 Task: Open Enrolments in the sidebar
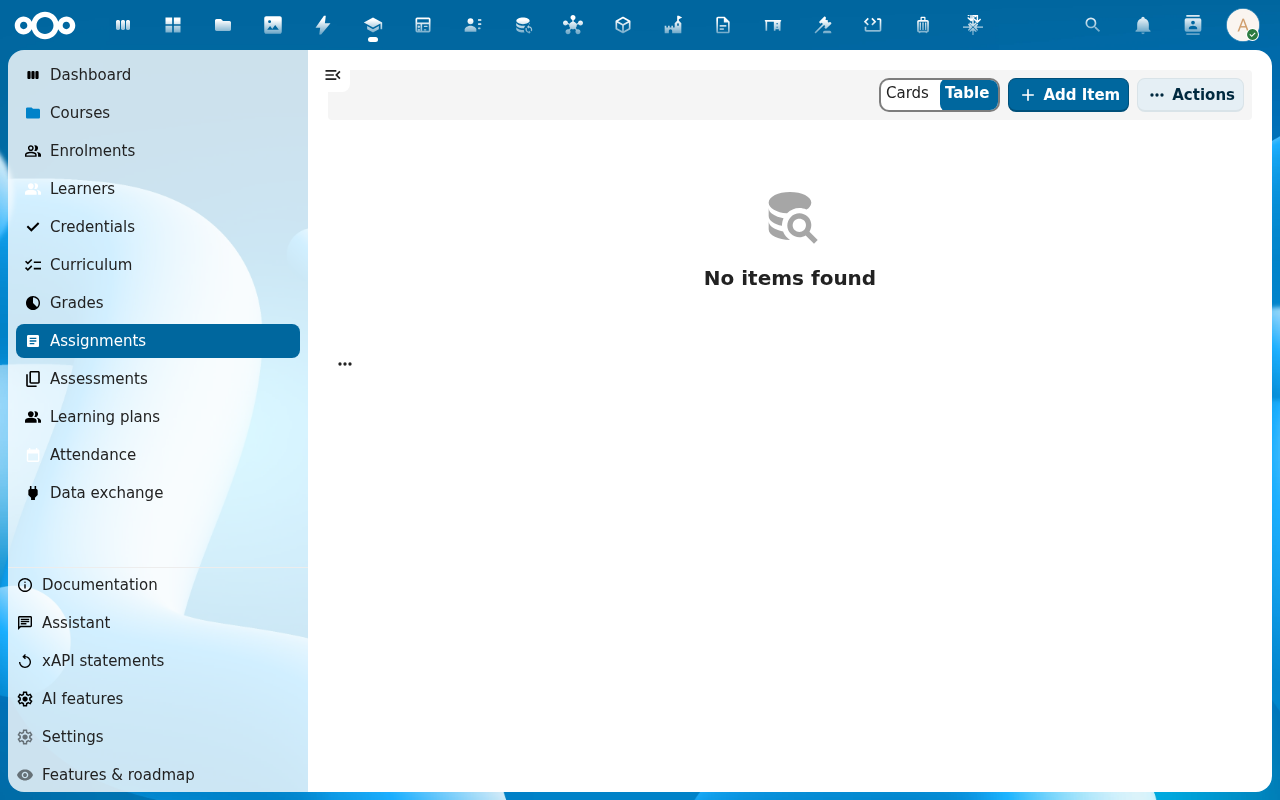pyautogui.click(x=158, y=151)
